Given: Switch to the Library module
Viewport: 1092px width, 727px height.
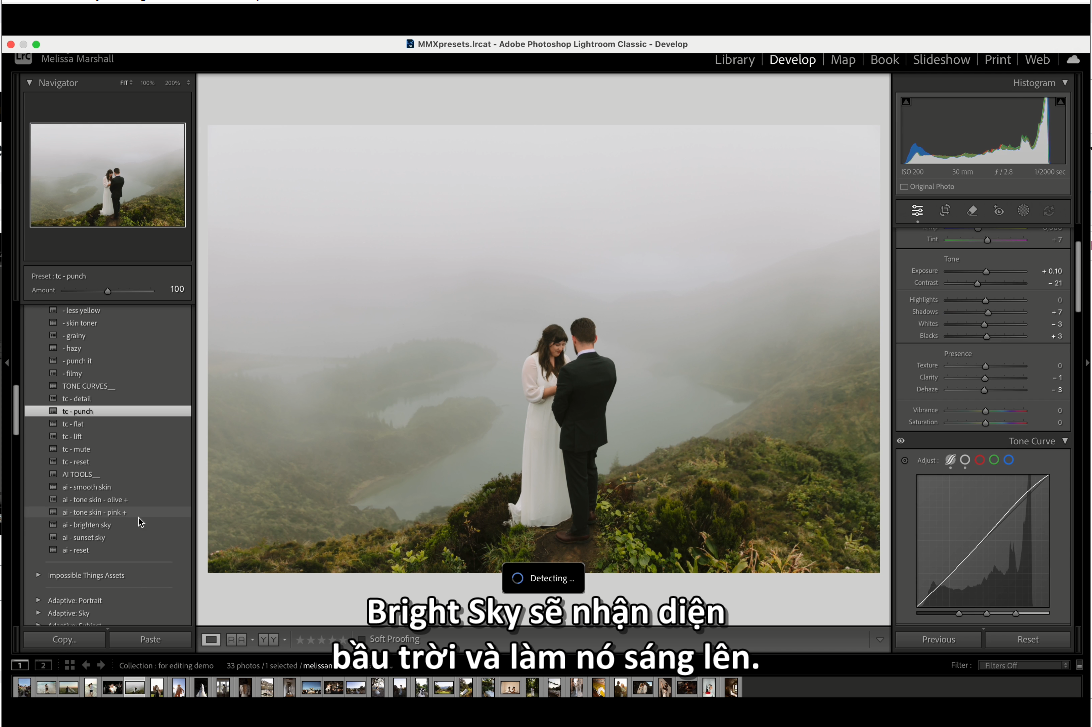Looking at the screenshot, I should pyautogui.click(x=734, y=60).
